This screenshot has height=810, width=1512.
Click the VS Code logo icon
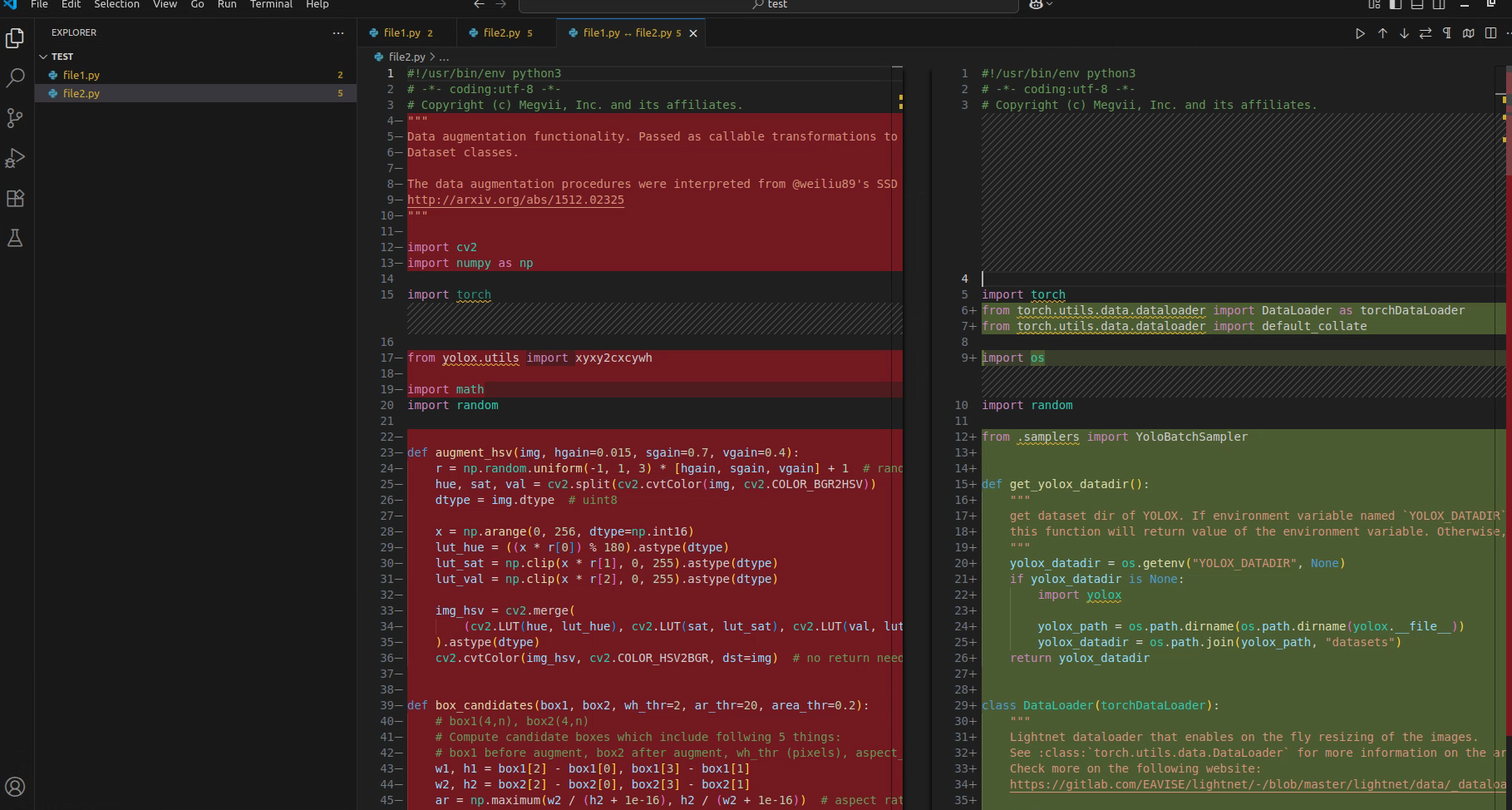click(x=10, y=4)
